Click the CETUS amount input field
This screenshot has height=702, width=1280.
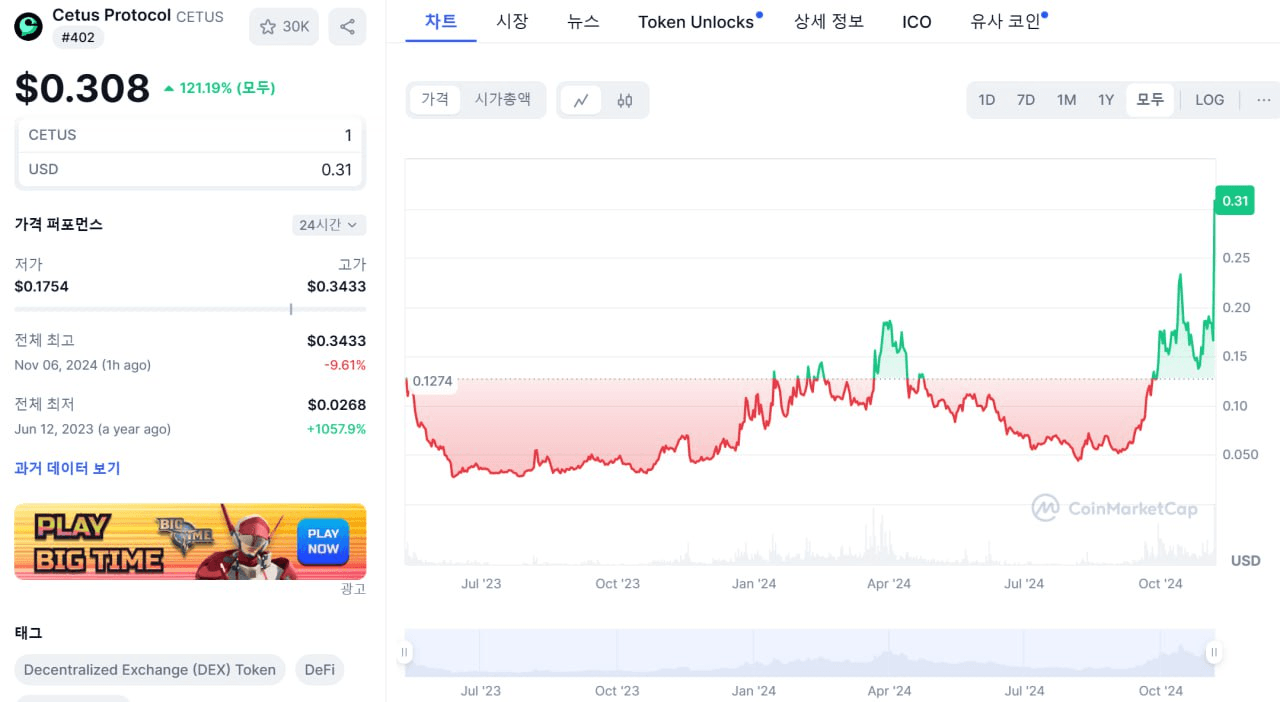[191, 135]
